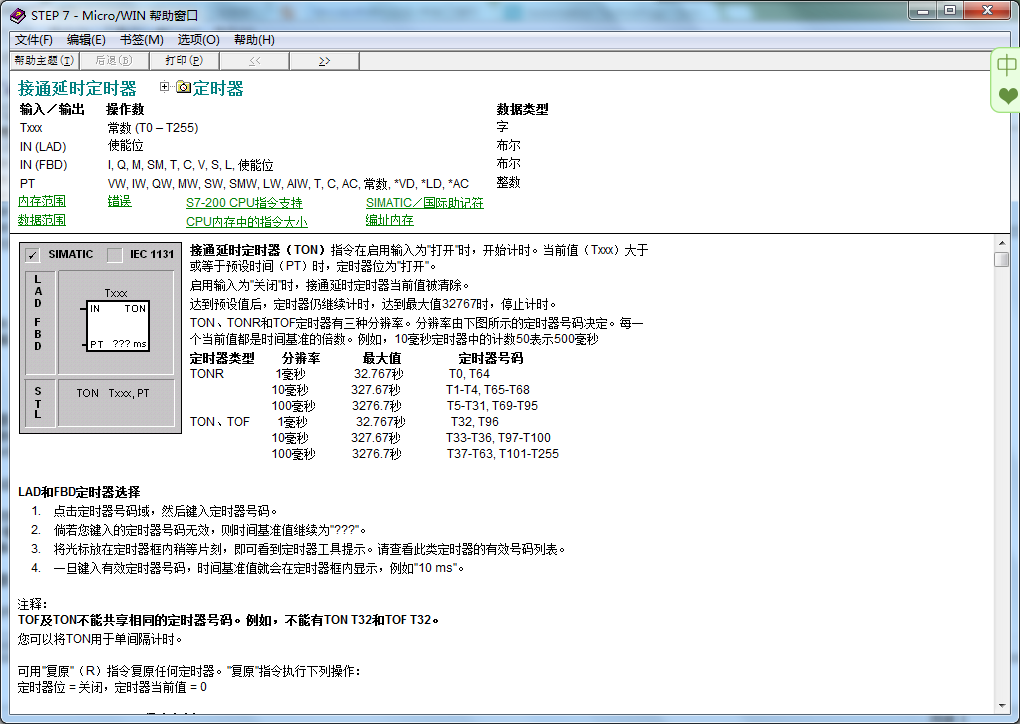Click the green 中 input method icon
The height and width of the screenshot is (724, 1020).
pos(1006,66)
